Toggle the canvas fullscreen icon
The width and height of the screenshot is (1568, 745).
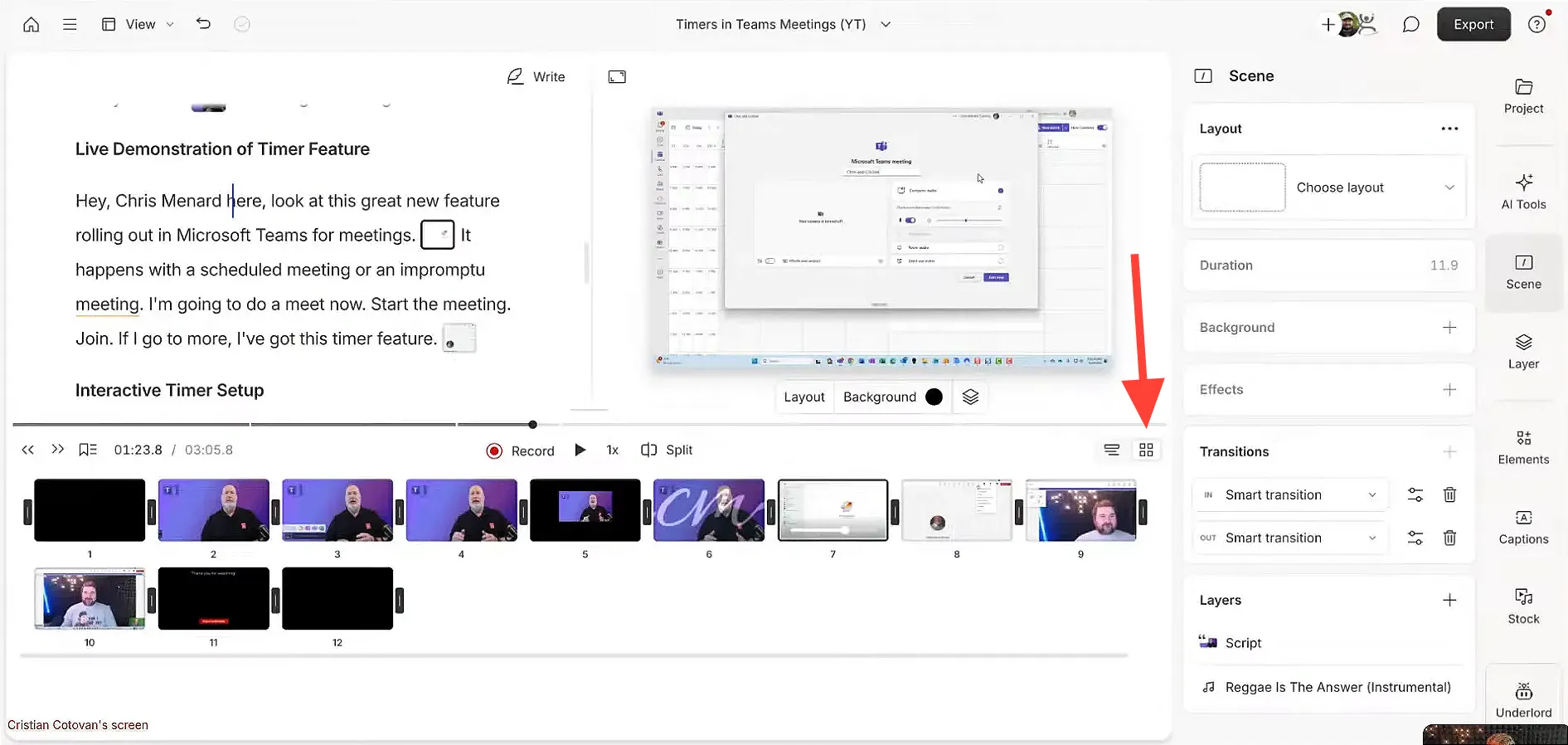[x=617, y=76]
